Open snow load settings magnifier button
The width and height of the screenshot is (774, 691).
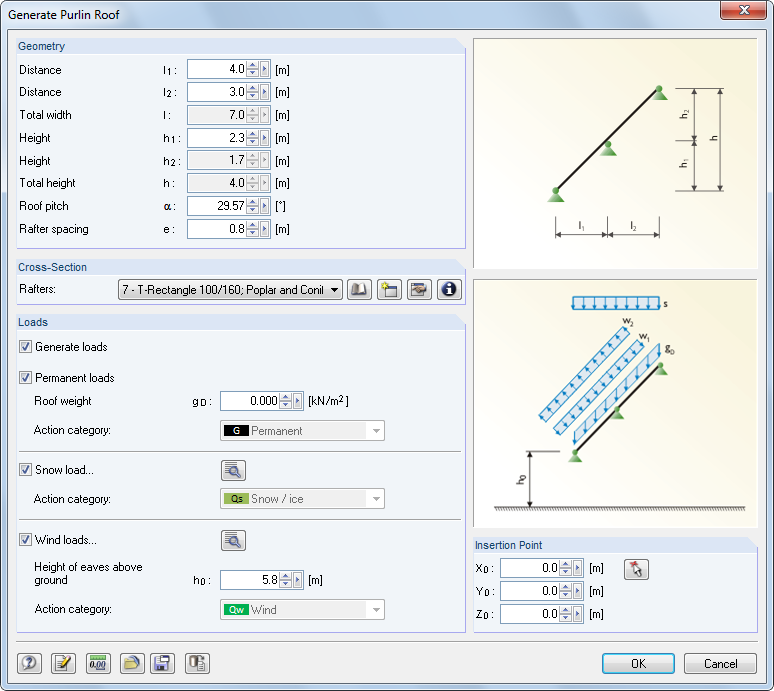pos(233,470)
